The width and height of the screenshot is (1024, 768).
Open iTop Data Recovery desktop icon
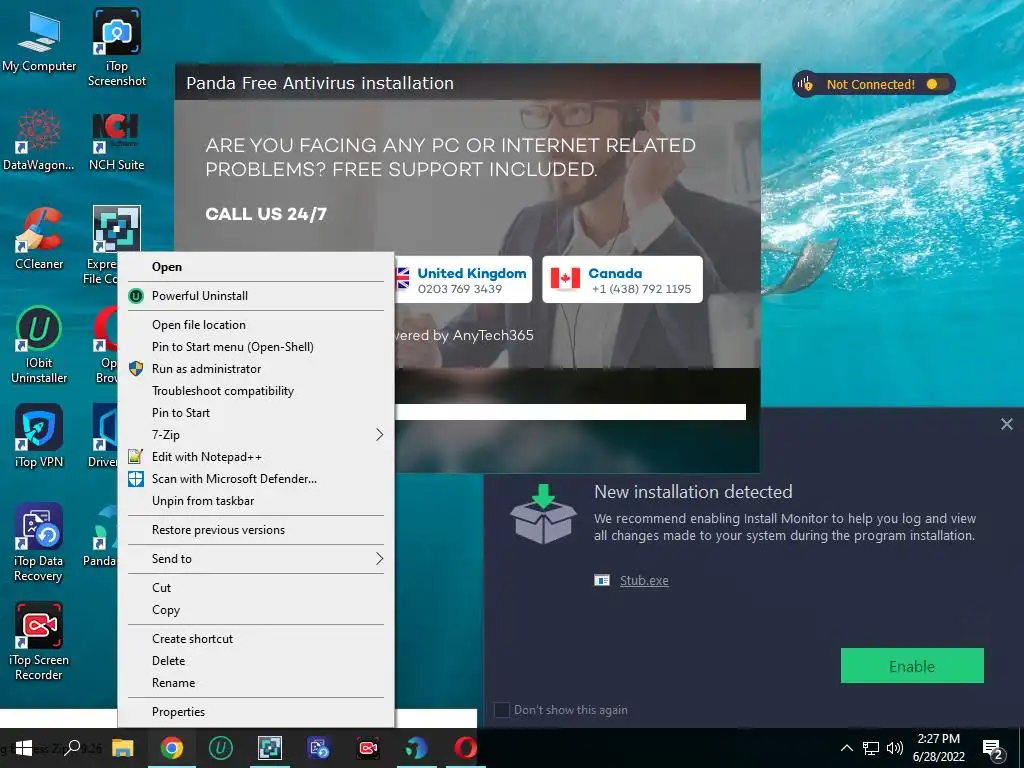pos(39,542)
